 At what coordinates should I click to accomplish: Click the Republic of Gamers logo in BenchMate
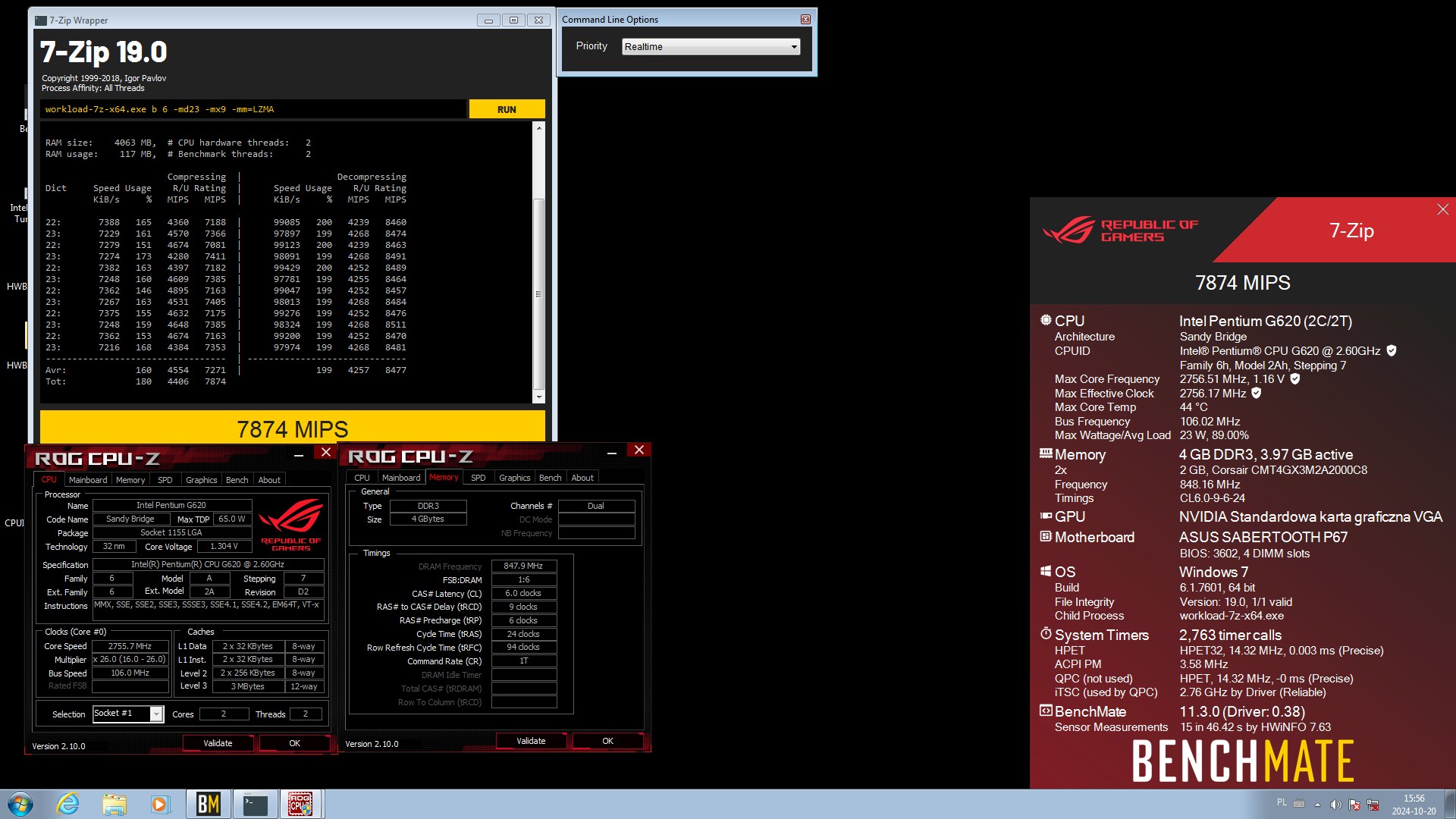[1120, 230]
